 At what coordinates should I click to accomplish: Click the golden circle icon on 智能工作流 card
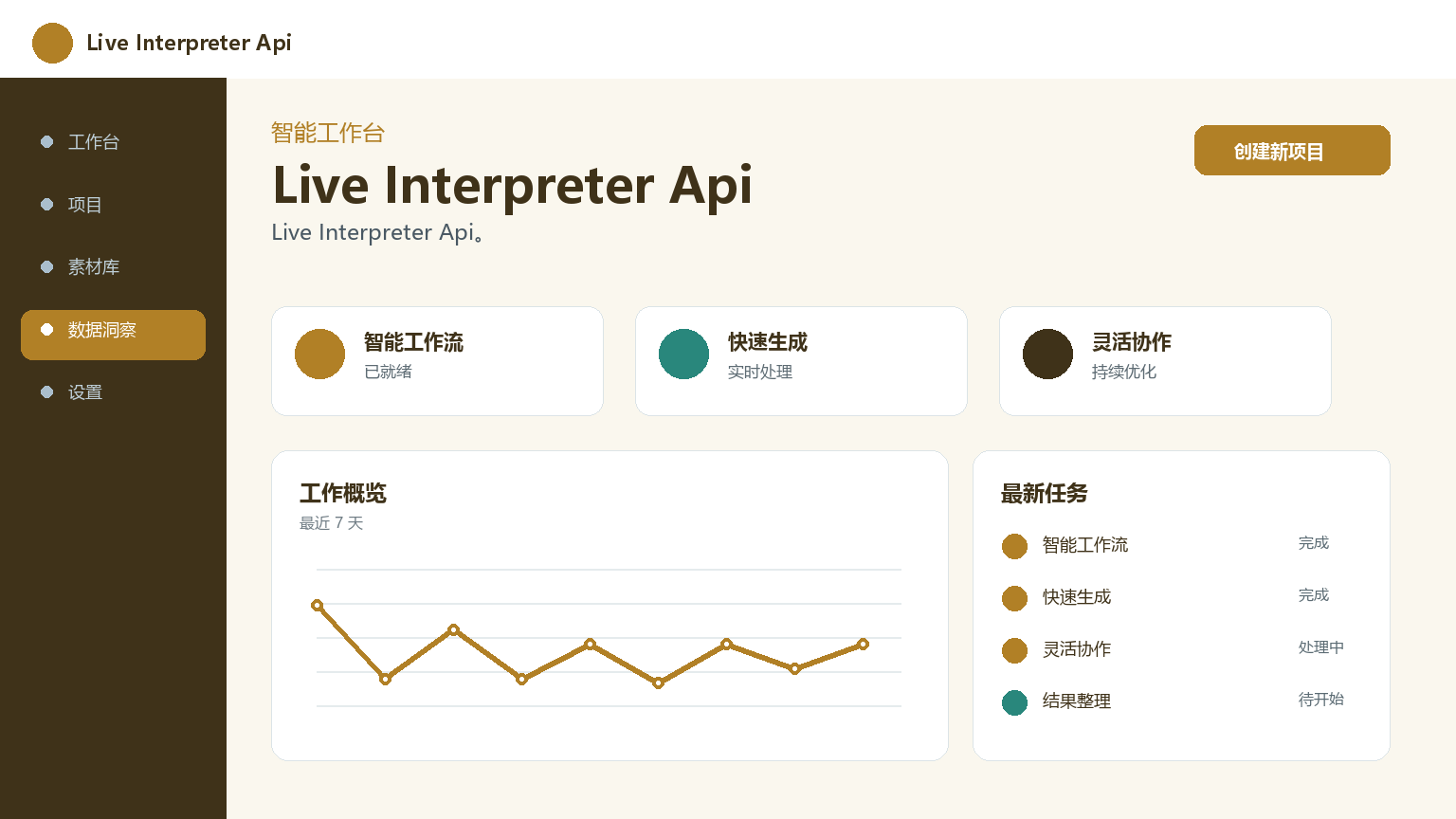coord(319,354)
